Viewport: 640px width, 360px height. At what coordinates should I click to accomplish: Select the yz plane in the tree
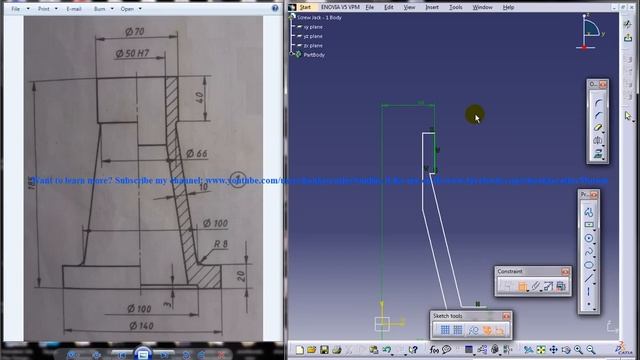[313, 36]
